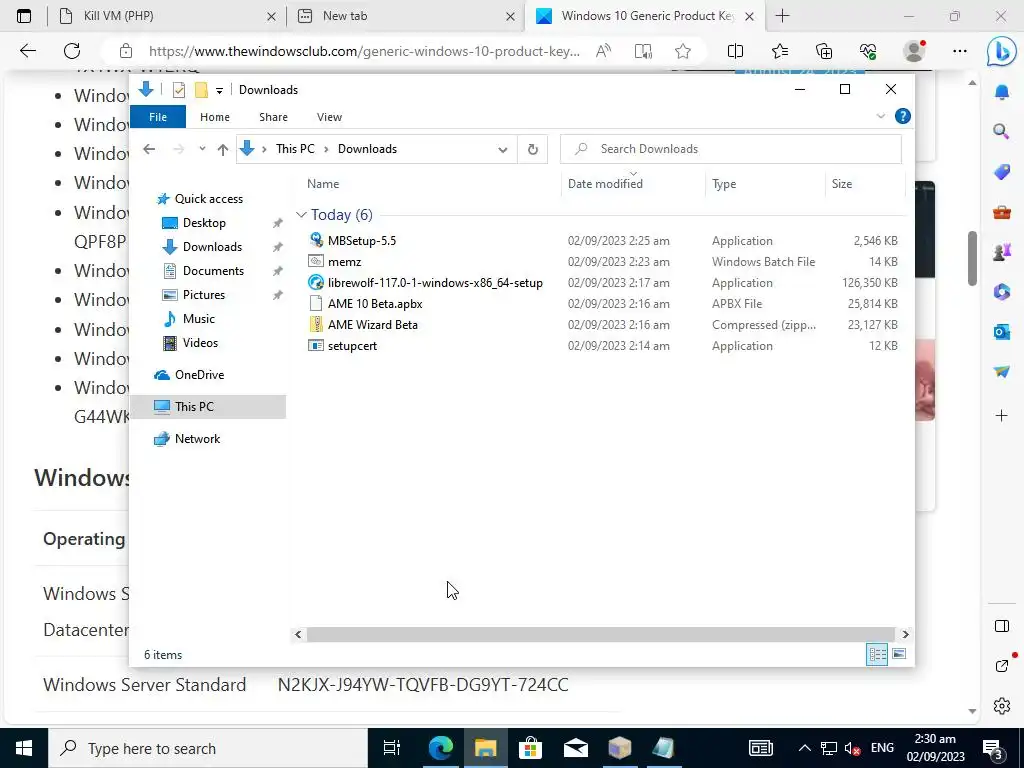Open the Drop paper-plane sidebar icon
The height and width of the screenshot is (768, 1024).
[x=1002, y=372]
